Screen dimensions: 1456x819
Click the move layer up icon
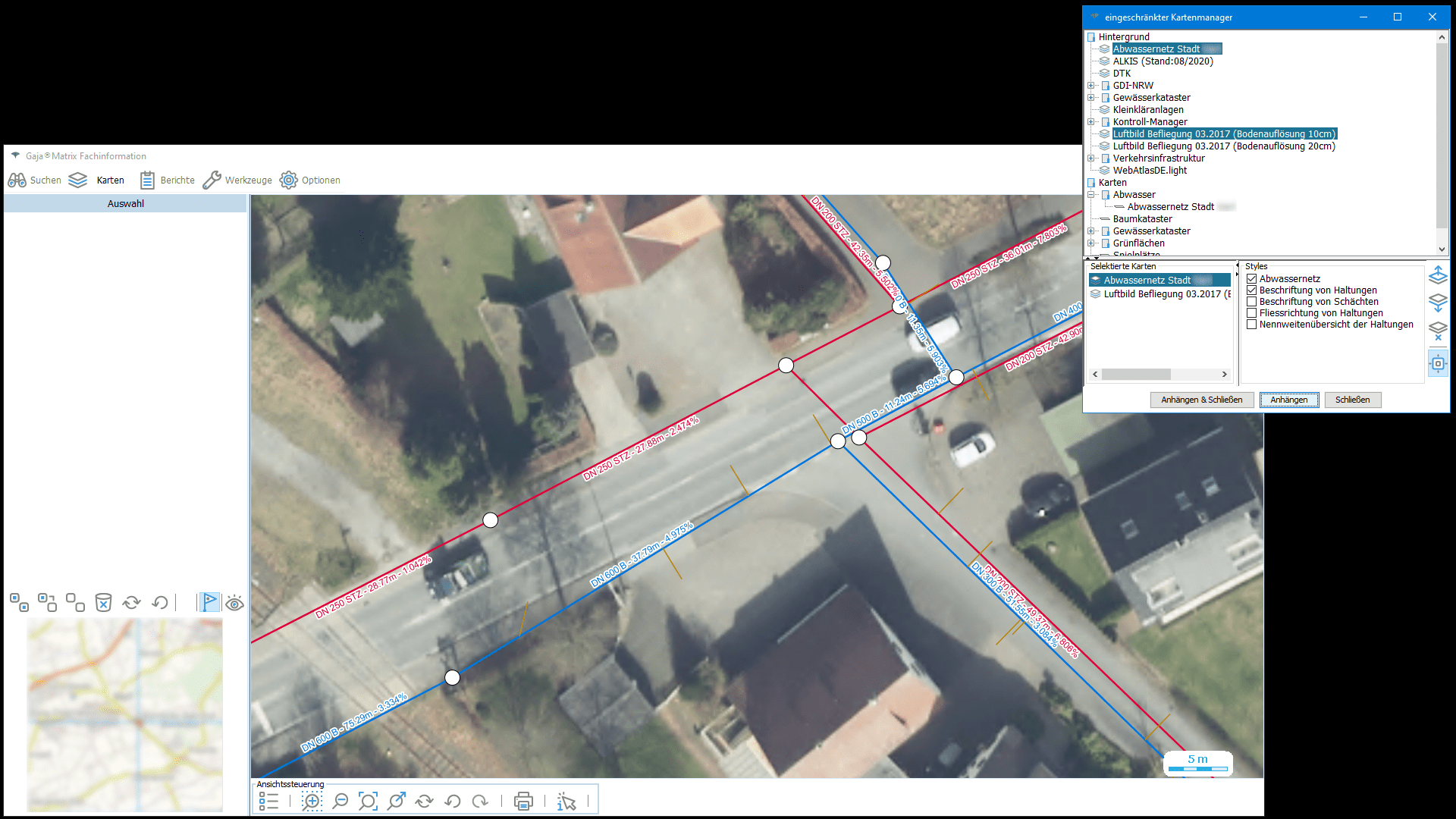point(1438,275)
